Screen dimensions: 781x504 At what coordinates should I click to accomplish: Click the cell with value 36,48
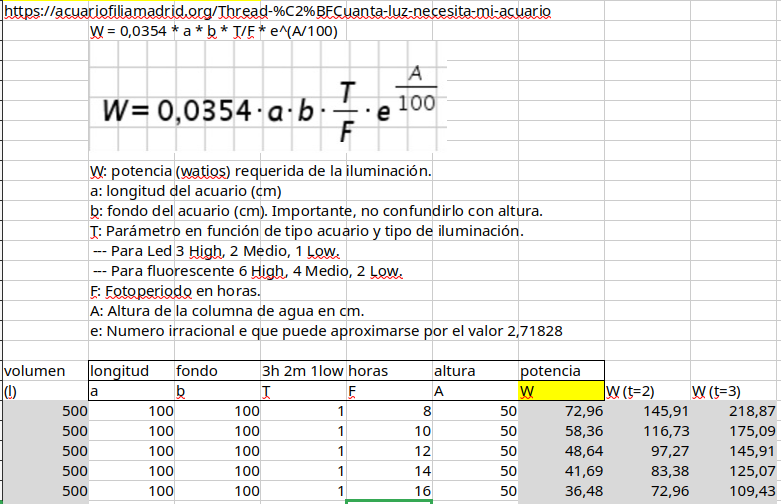(x=561, y=491)
